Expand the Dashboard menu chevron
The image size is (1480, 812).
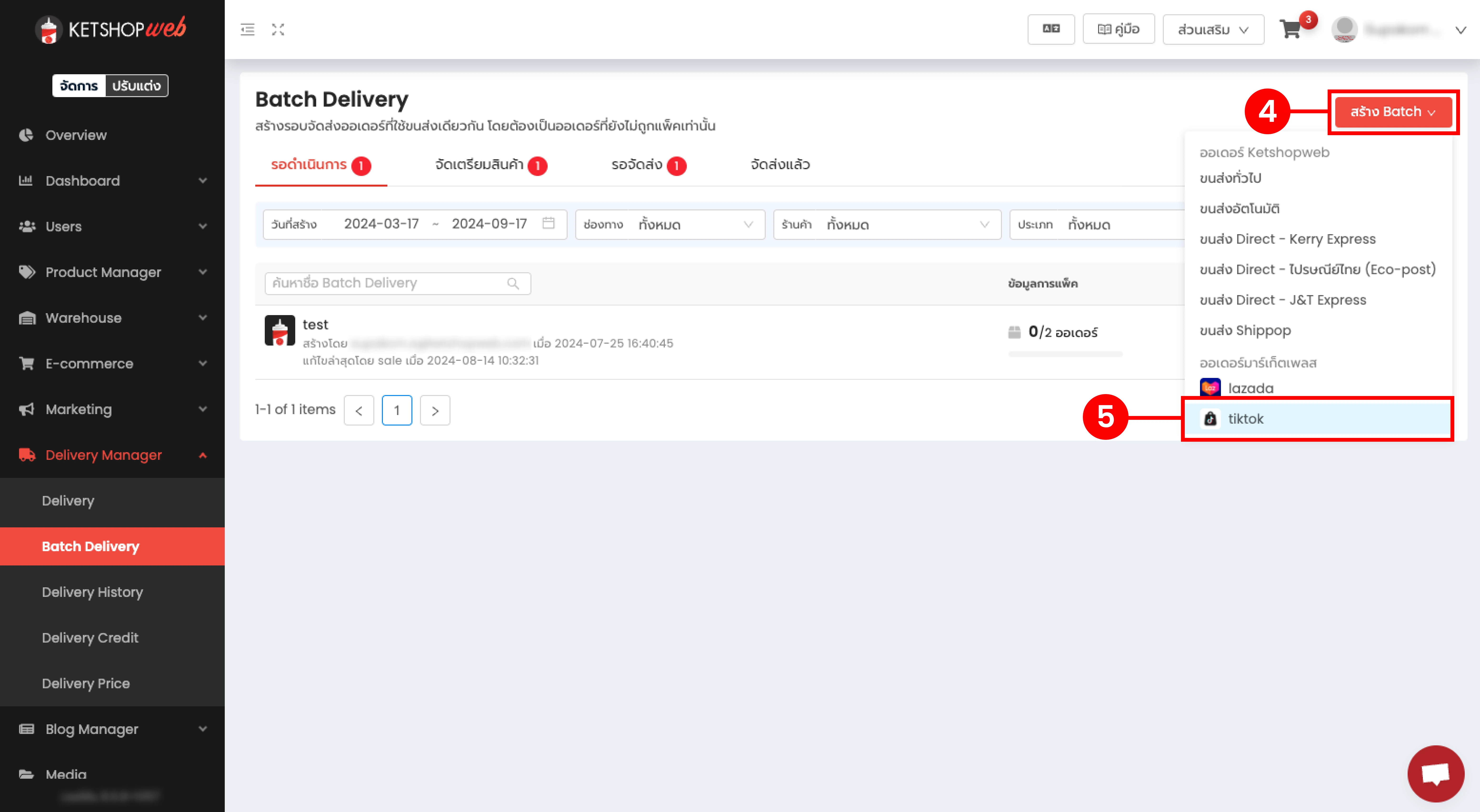(x=203, y=180)
